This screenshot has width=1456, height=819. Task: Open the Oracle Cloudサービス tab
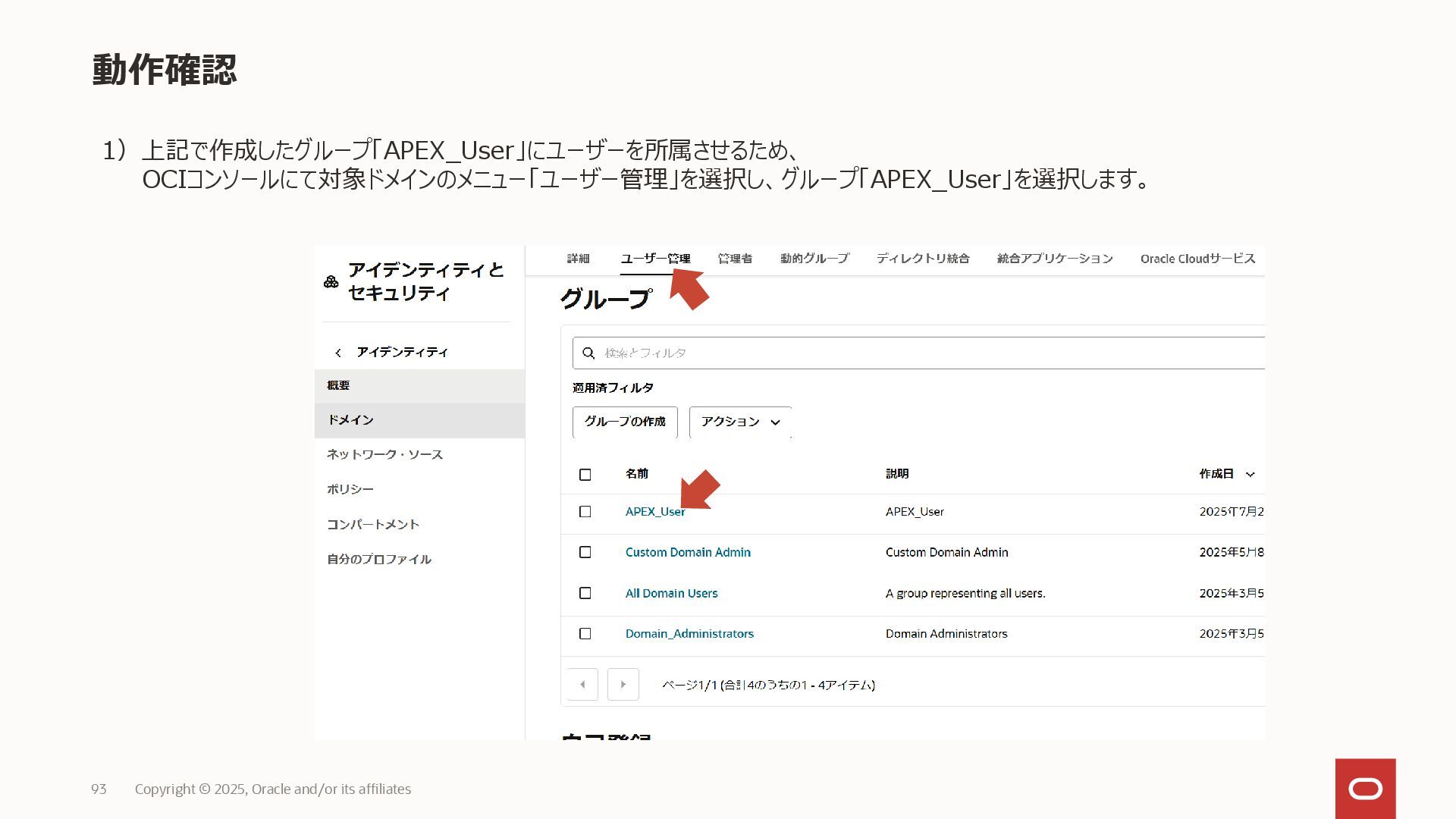pyautogui.click(x=1198, y=259)
